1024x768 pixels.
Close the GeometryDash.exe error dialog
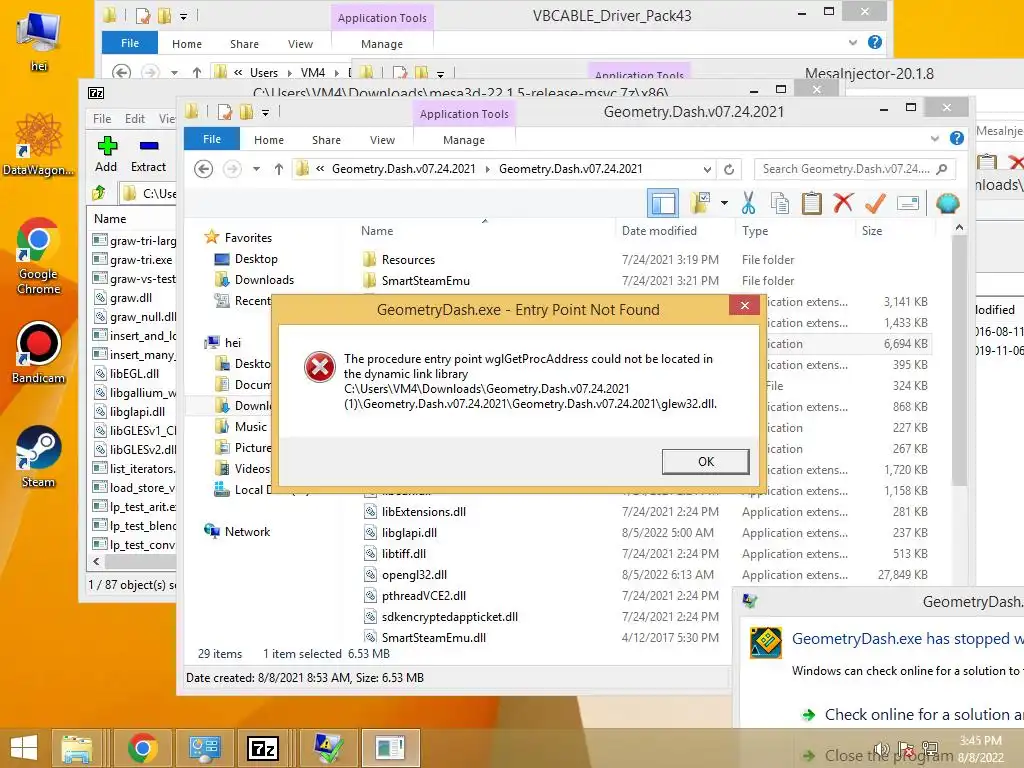click(744, 305)
